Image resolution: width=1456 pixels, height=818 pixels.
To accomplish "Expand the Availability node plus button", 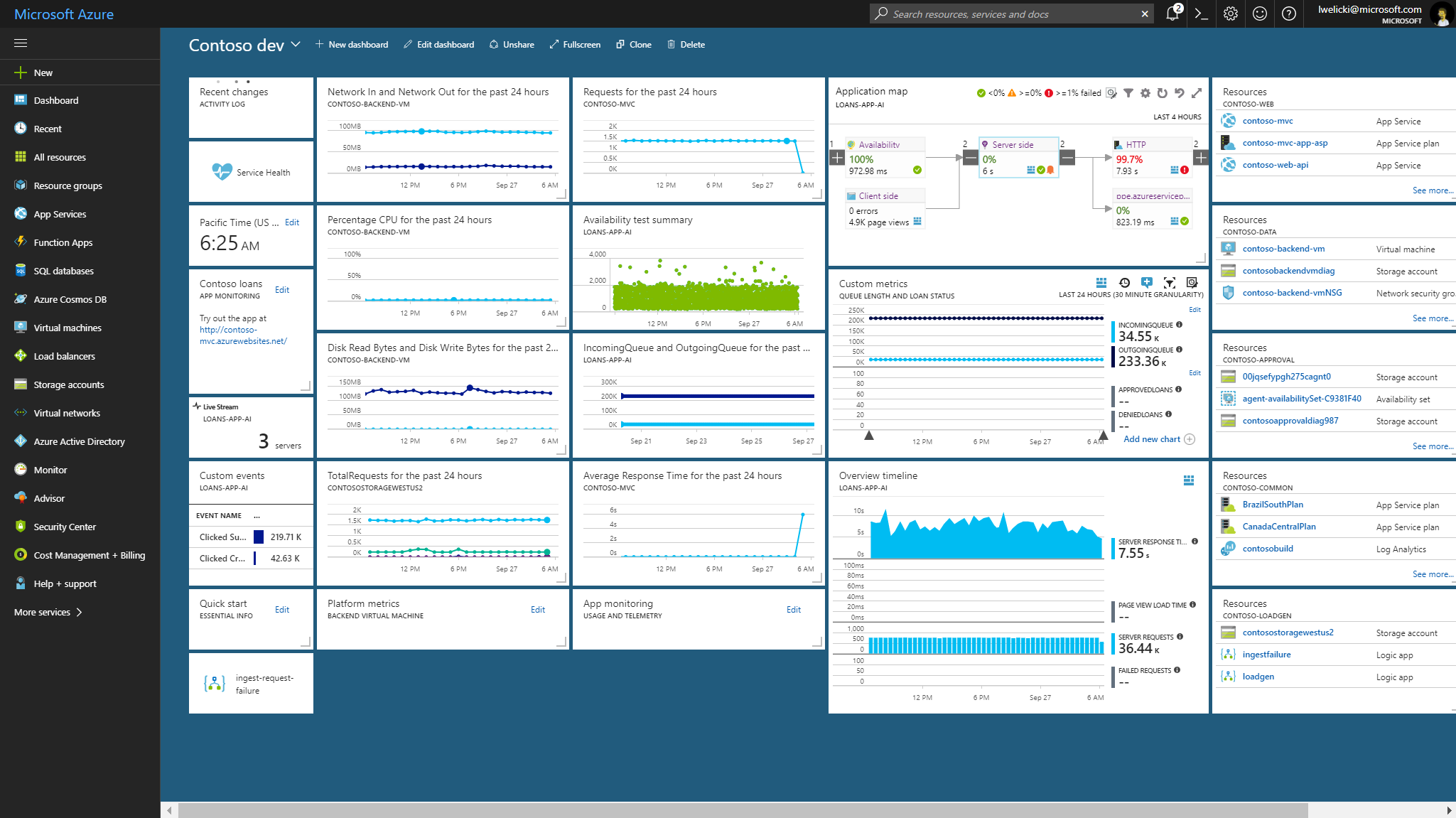I will click(838, 158).
